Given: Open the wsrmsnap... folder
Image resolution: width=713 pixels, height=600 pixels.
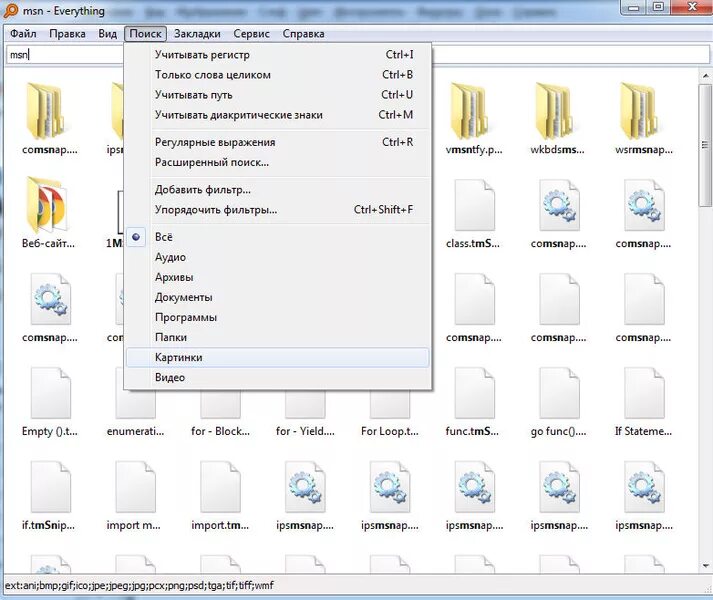Looking at the screenshot, I should click(x=643, y=118).
